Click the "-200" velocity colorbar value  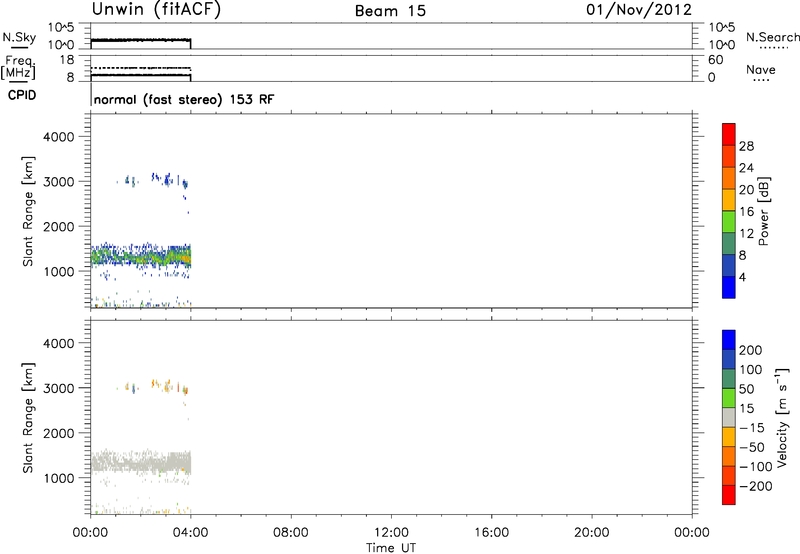pyautogui.click(x=756, y=486)
